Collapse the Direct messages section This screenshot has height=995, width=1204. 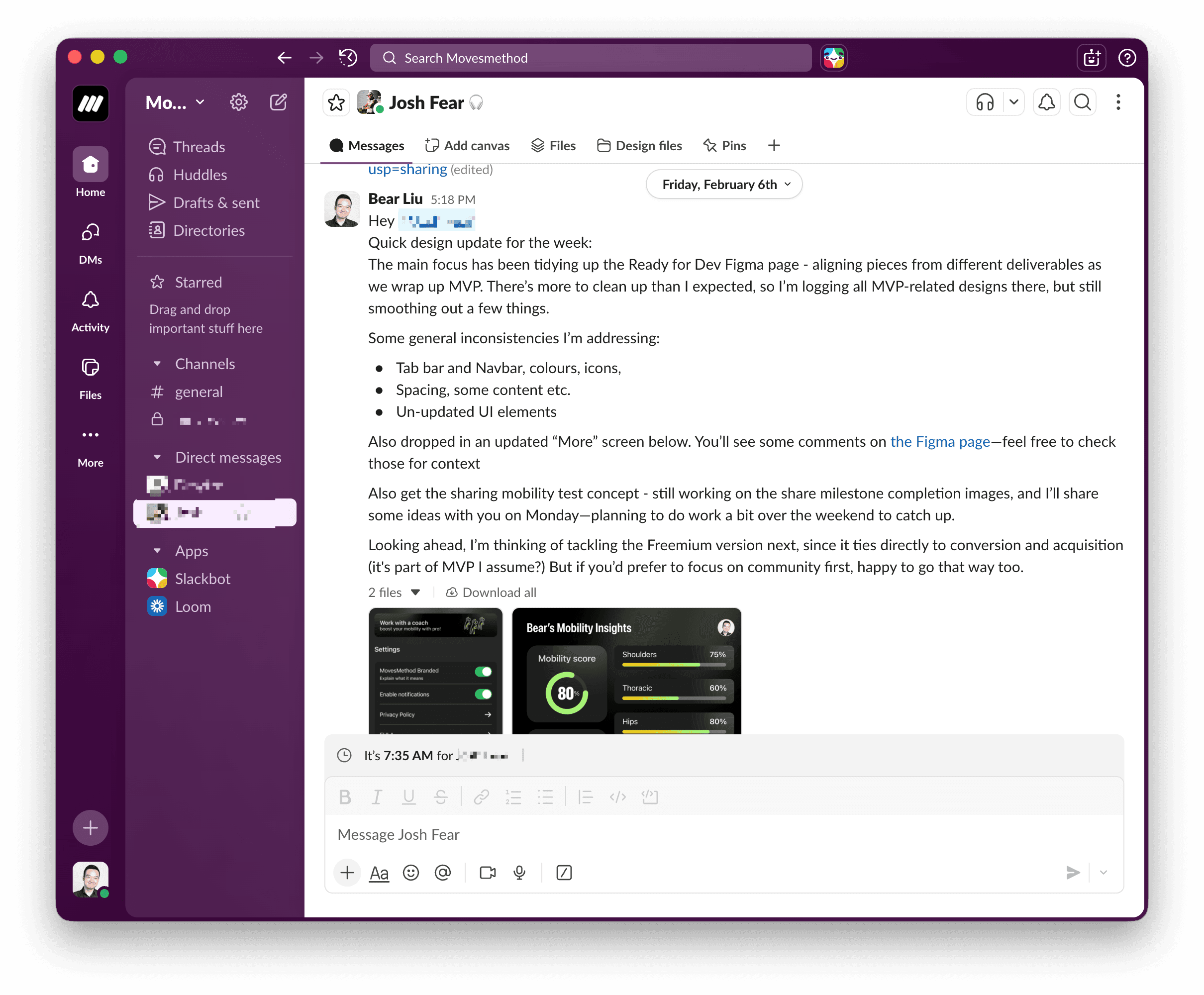tap(158, 457)
